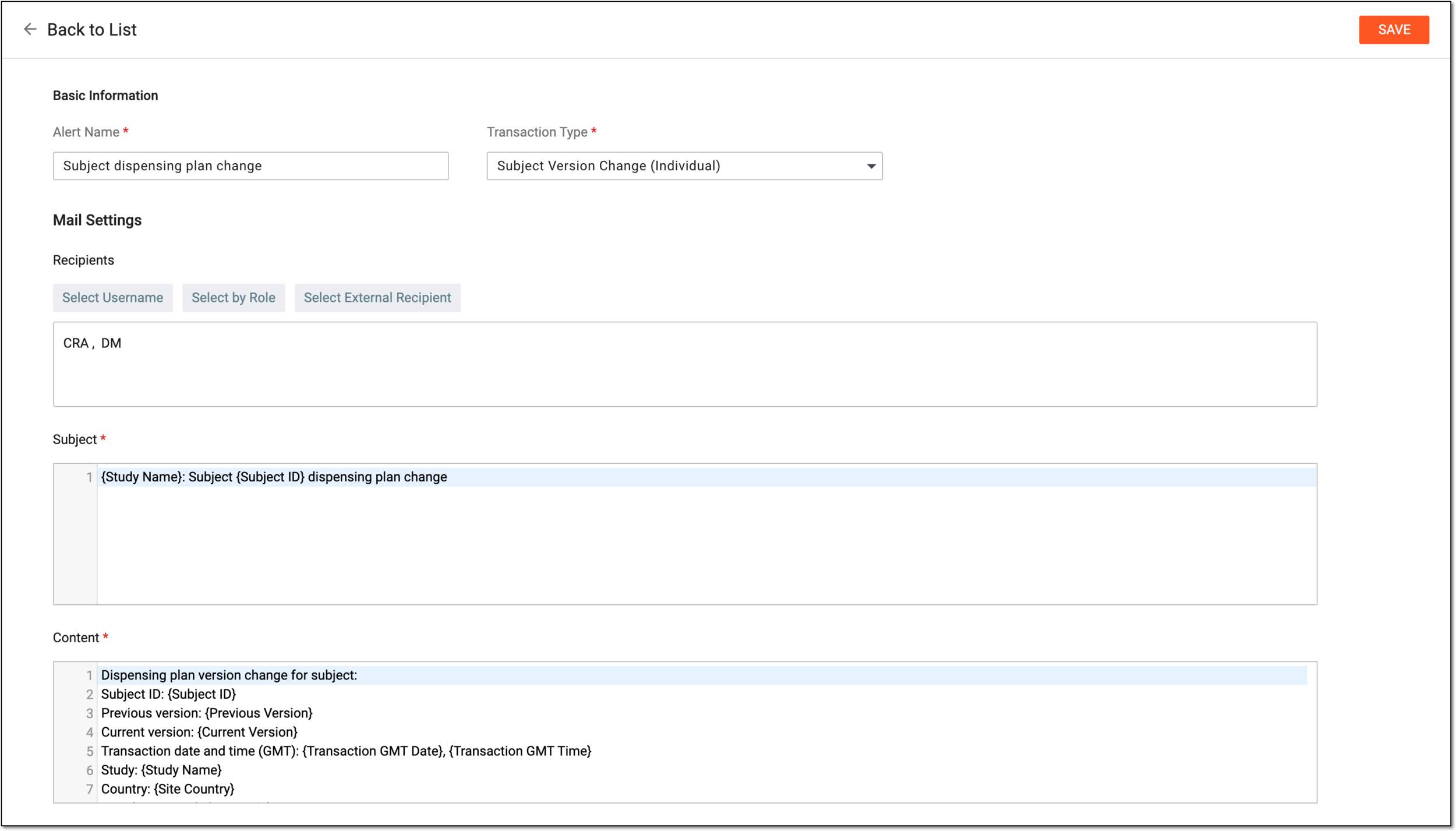Open the Transaction Type dropdown
This screenshot has height=831, width=1456.
click(684, 166)
